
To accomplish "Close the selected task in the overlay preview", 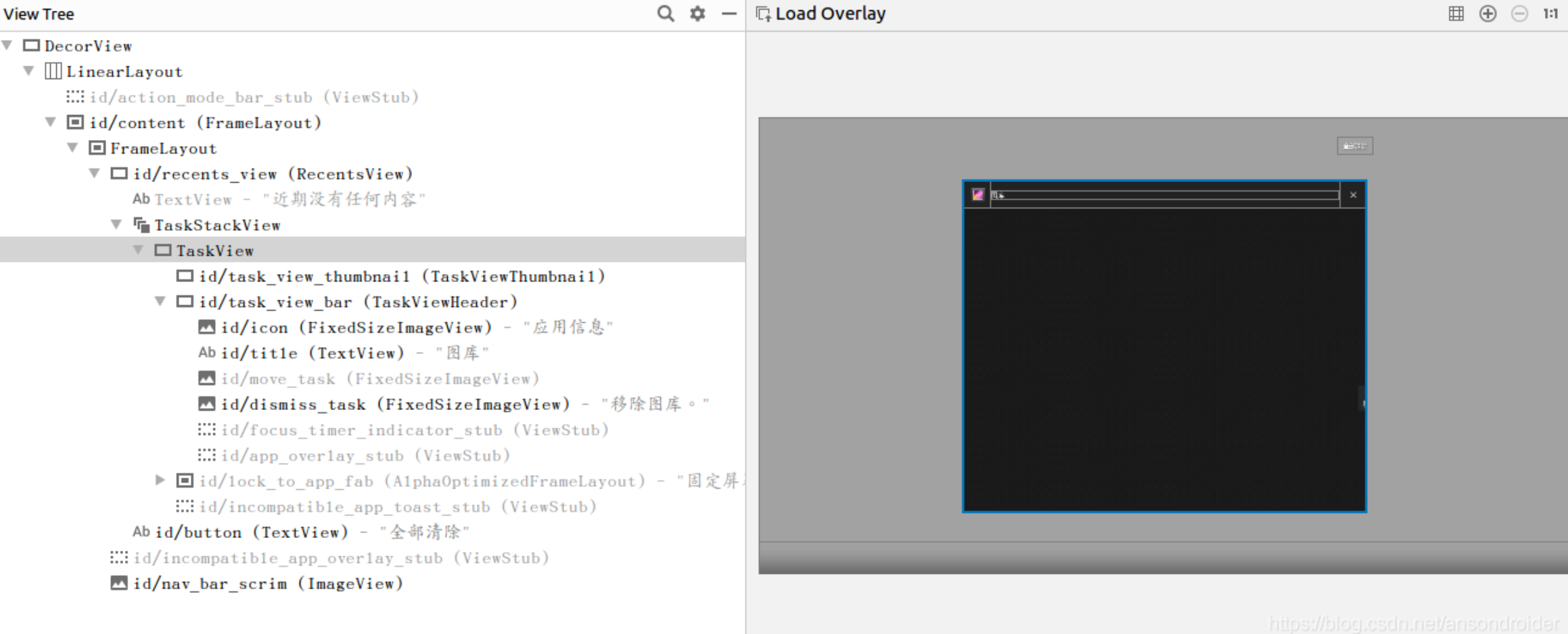I will pyautogui.click(x=1353, y=195).
